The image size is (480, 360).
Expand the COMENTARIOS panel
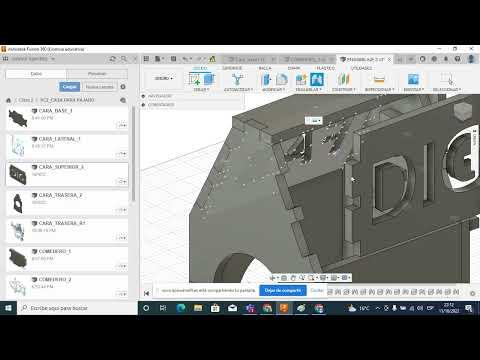tap(143, 105)
